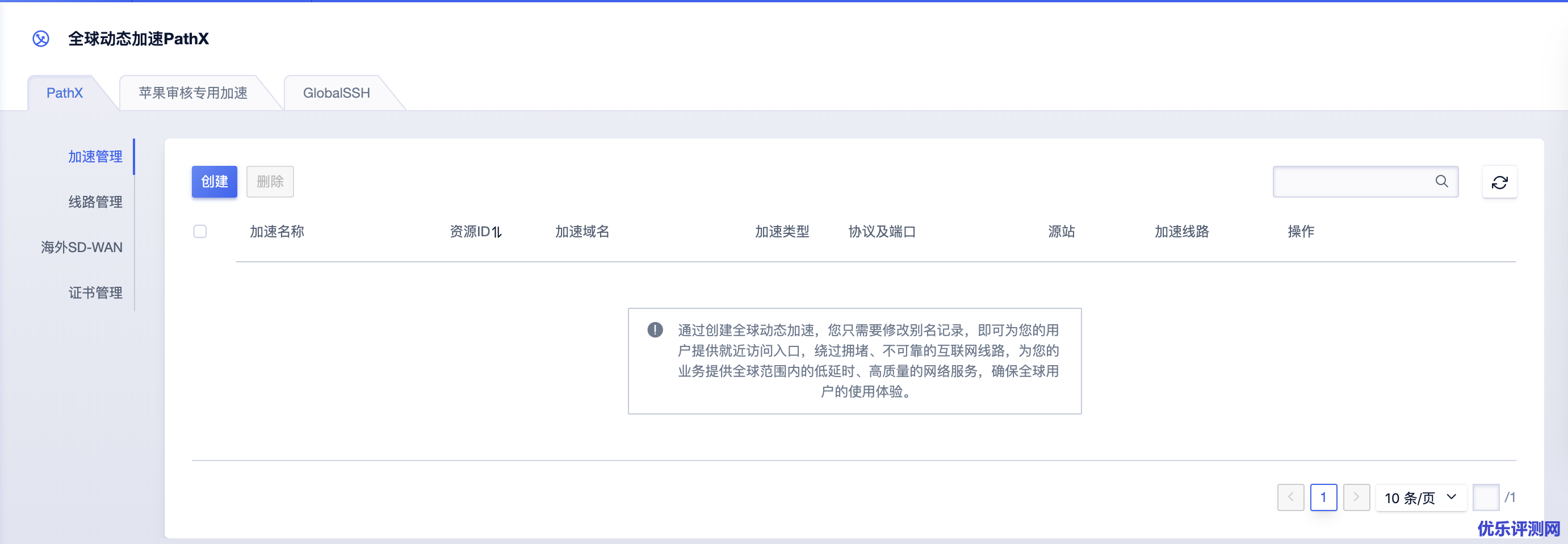This screenshot has width=1568, height=544.
Task: Open 线路管理 in the sidebar
Action: point(95,202)
